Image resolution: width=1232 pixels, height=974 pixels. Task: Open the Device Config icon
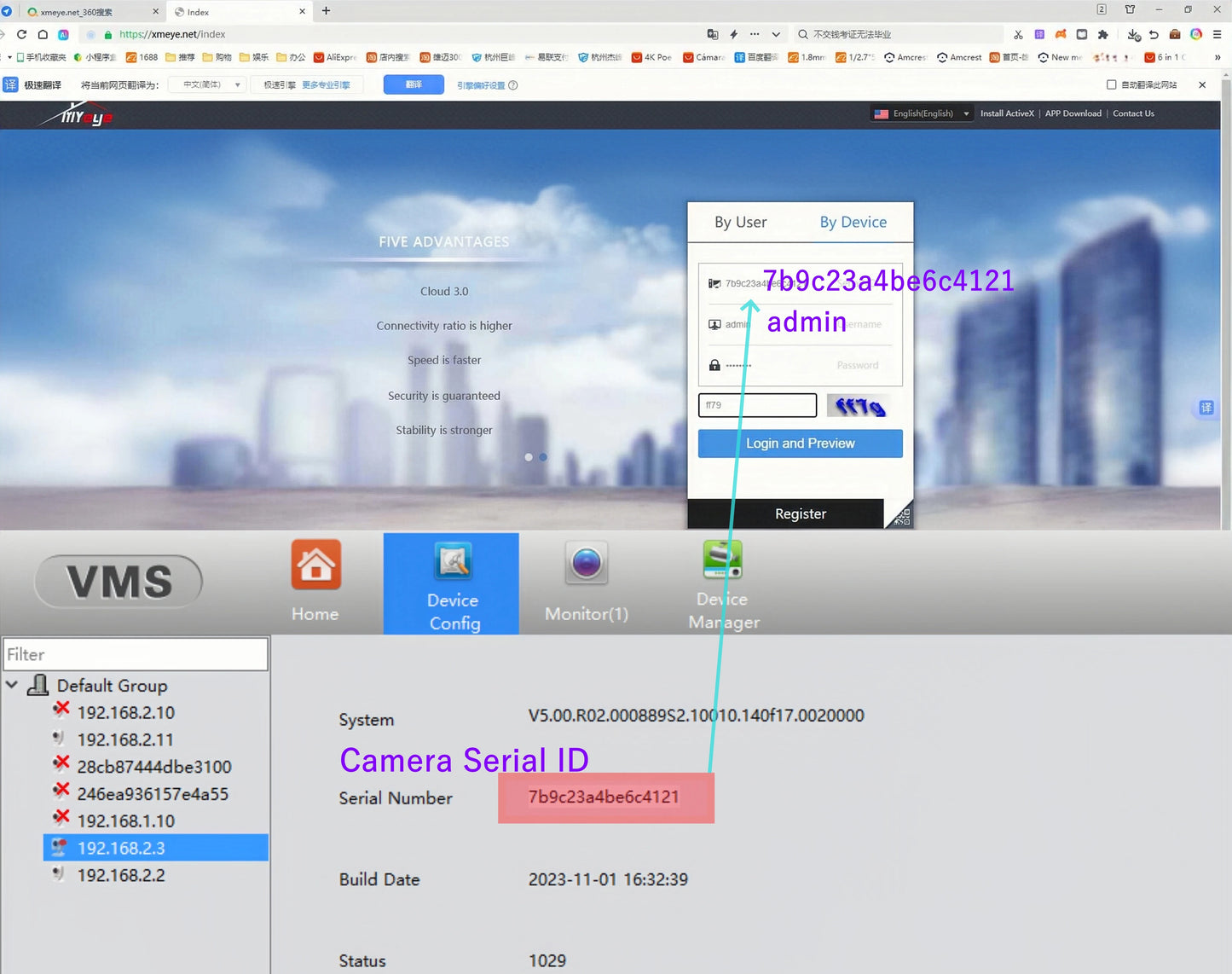454,563
